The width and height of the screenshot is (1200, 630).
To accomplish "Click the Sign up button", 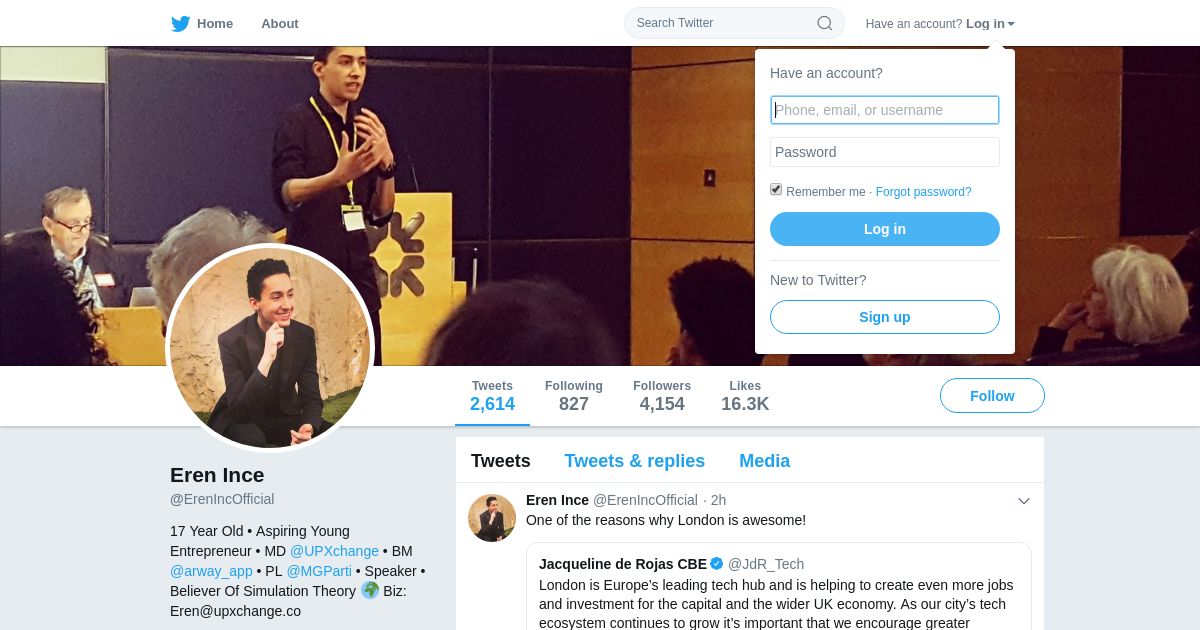I will tap(885, 317).
